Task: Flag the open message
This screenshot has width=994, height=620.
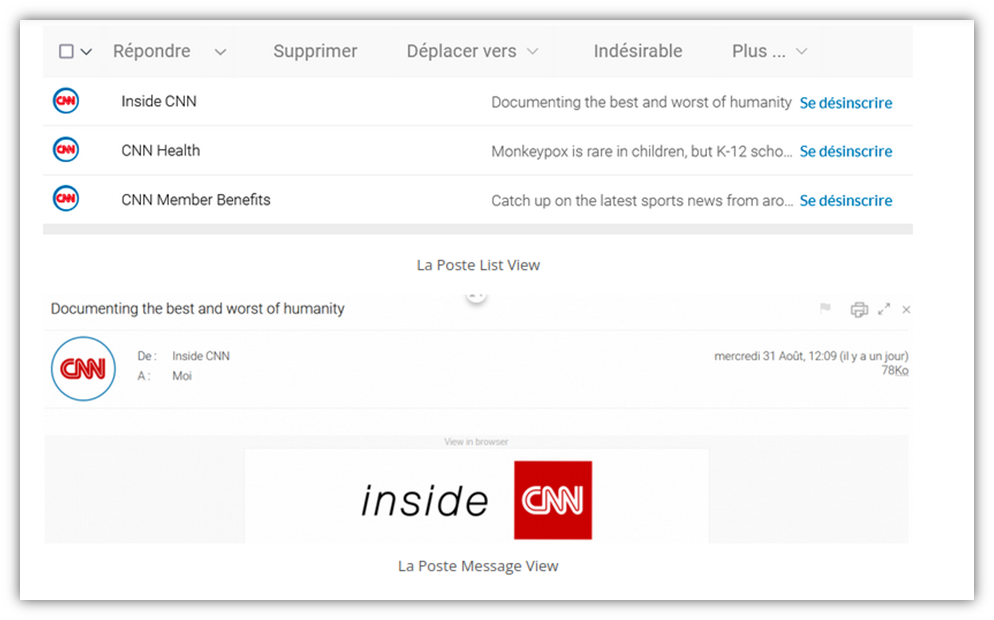Action: point(825,309)
